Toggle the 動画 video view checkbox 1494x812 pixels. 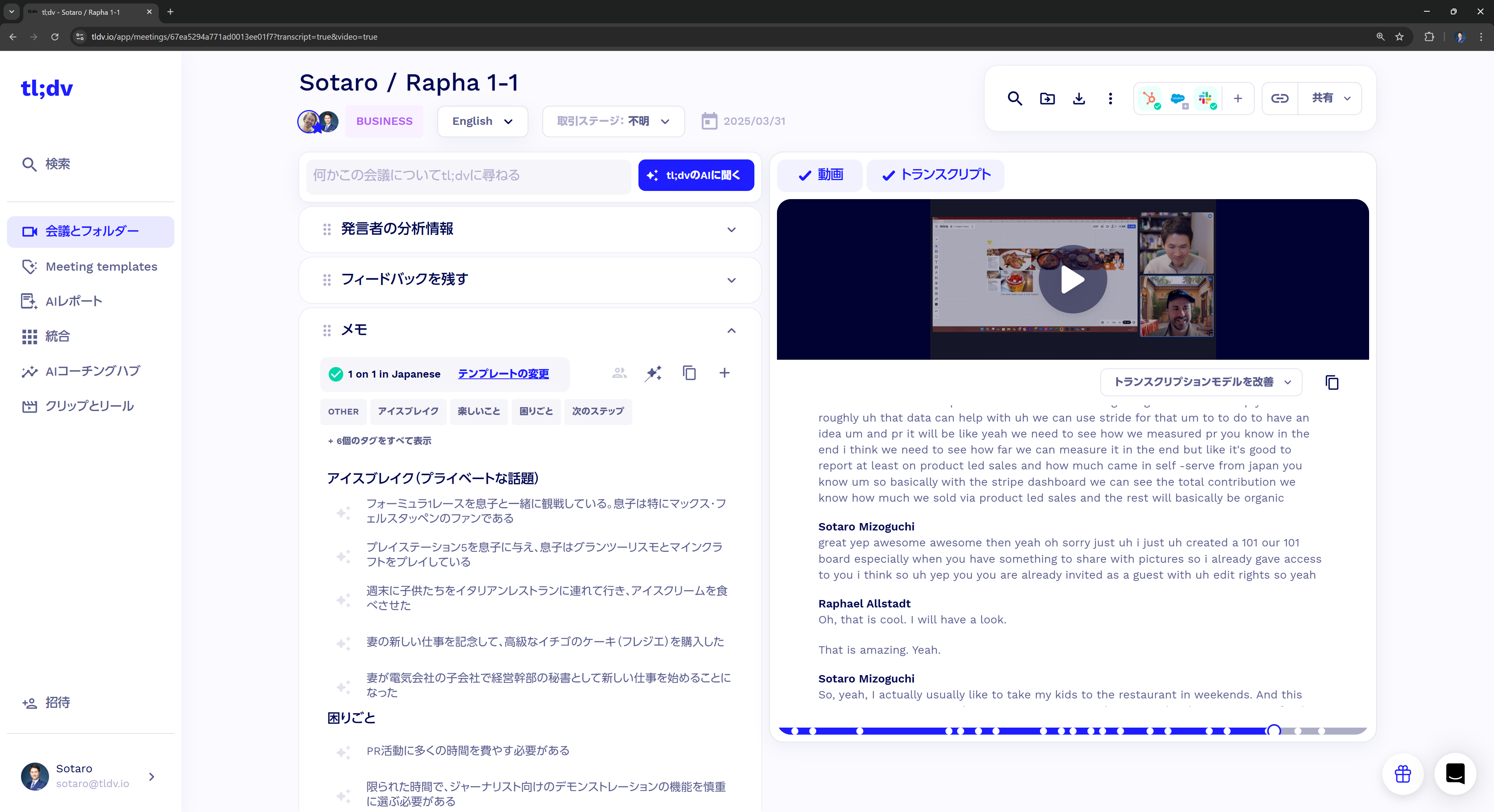(820, 175)
